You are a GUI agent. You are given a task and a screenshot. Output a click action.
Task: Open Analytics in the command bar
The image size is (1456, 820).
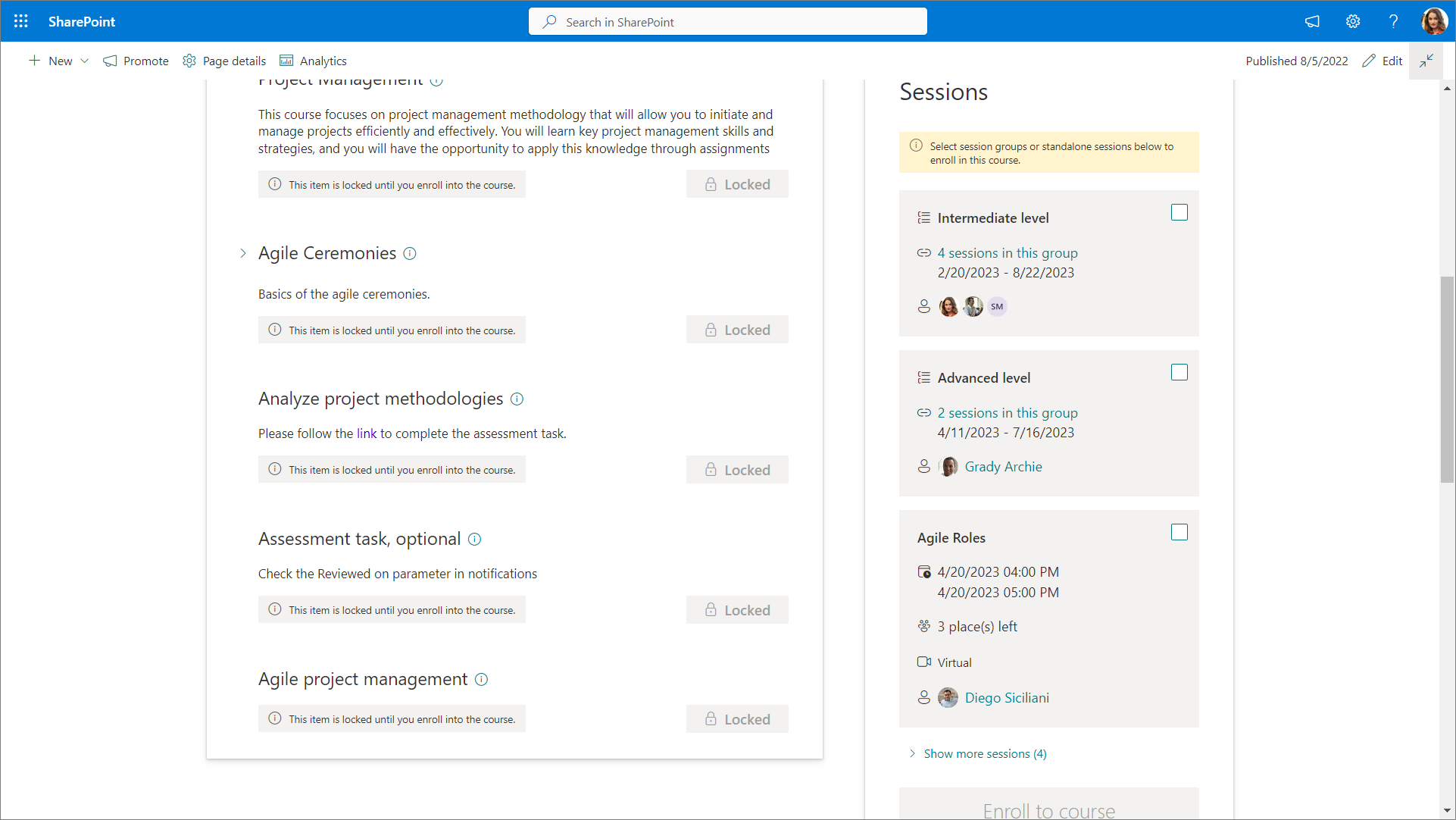pyautogui.click(x=313, y=61)
